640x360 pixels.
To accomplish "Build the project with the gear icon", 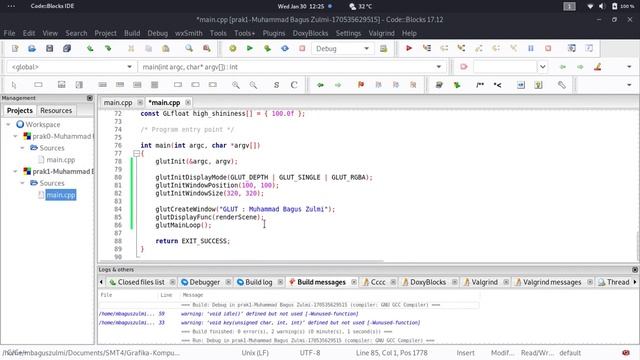I will click(233, 49).
